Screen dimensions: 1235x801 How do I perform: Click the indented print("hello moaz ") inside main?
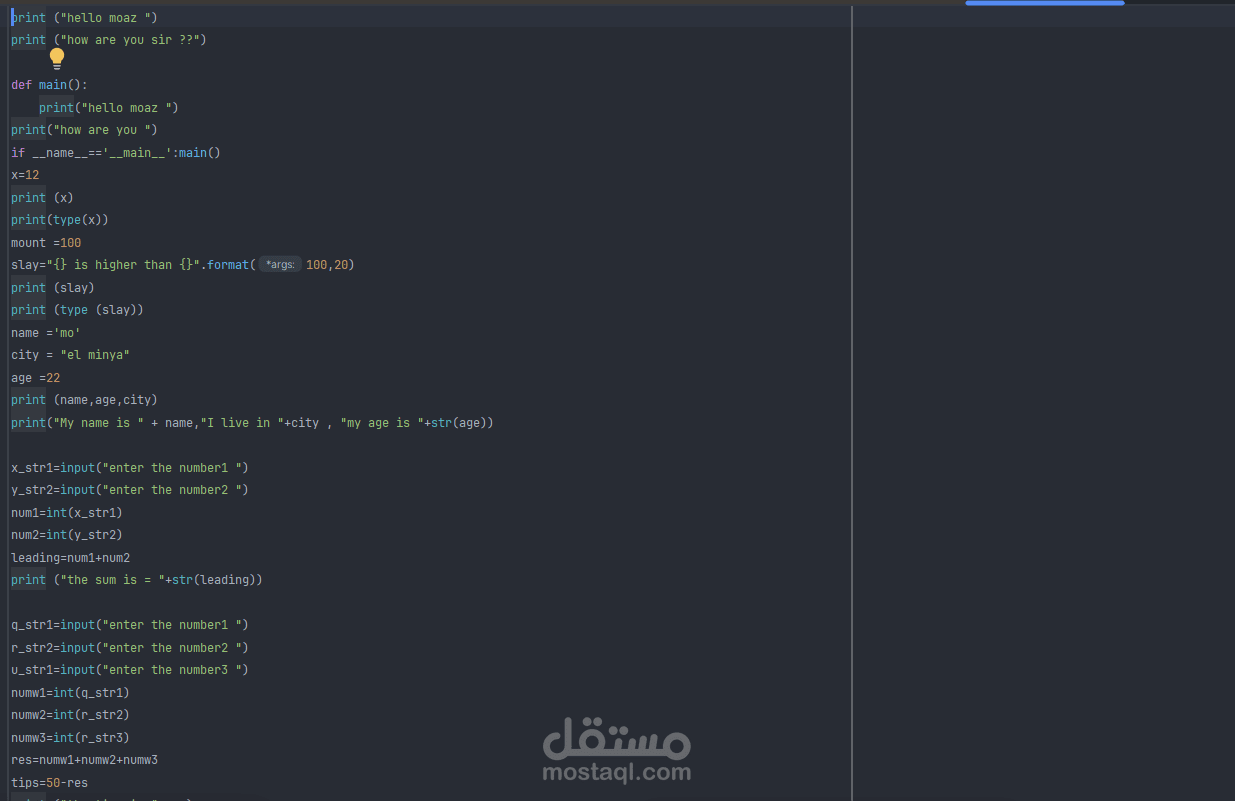(109, 107)
